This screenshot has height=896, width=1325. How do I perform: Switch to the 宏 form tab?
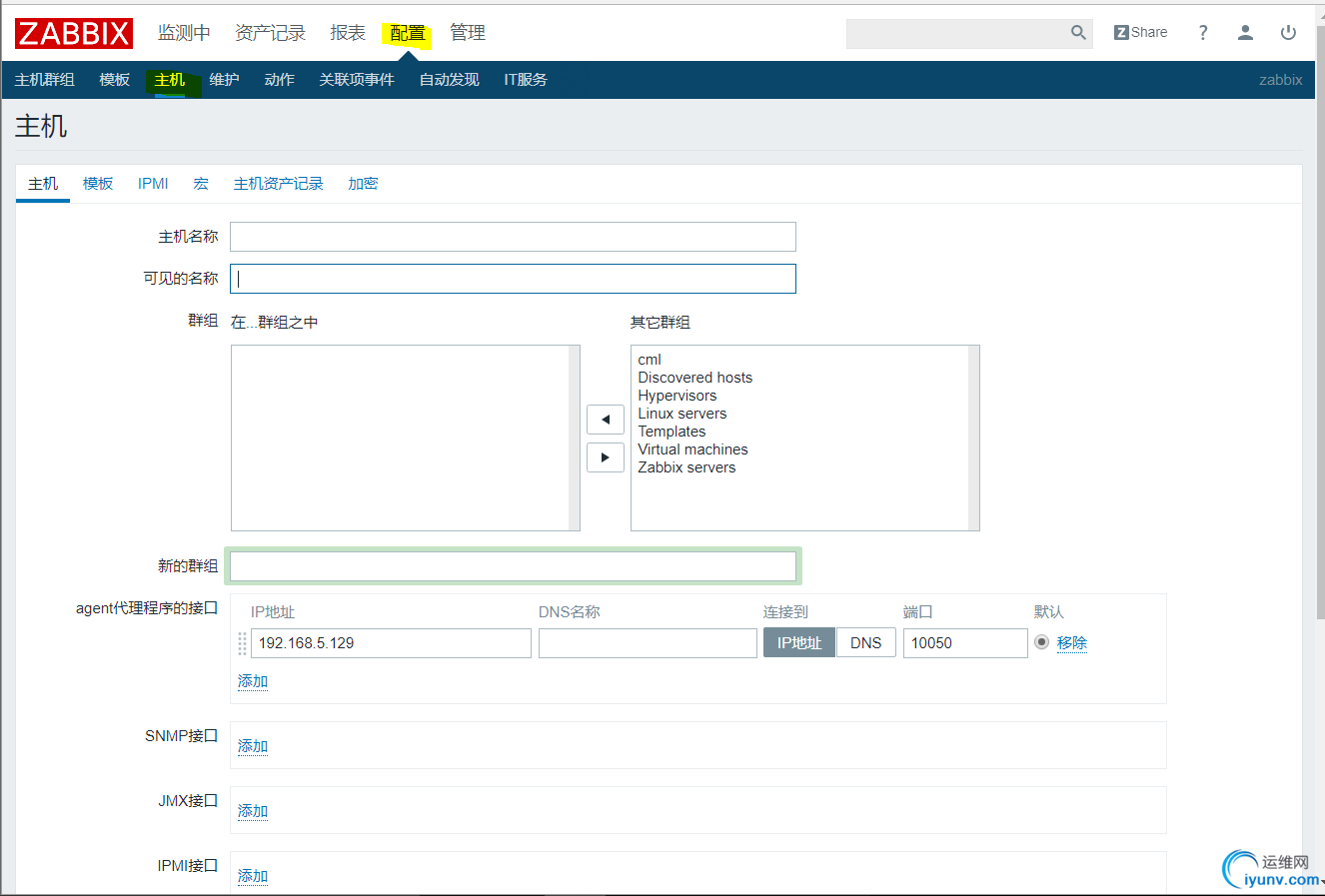click(x=201, y=184)
